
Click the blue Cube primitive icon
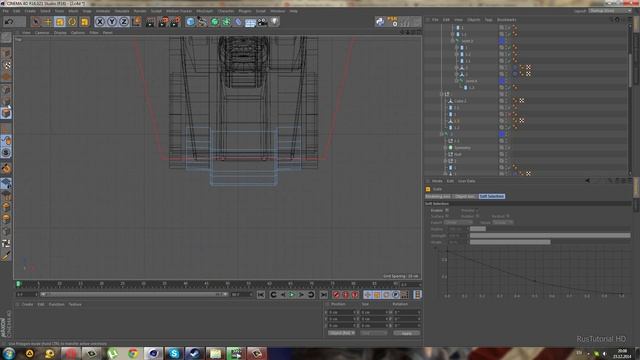coord(190,22)
